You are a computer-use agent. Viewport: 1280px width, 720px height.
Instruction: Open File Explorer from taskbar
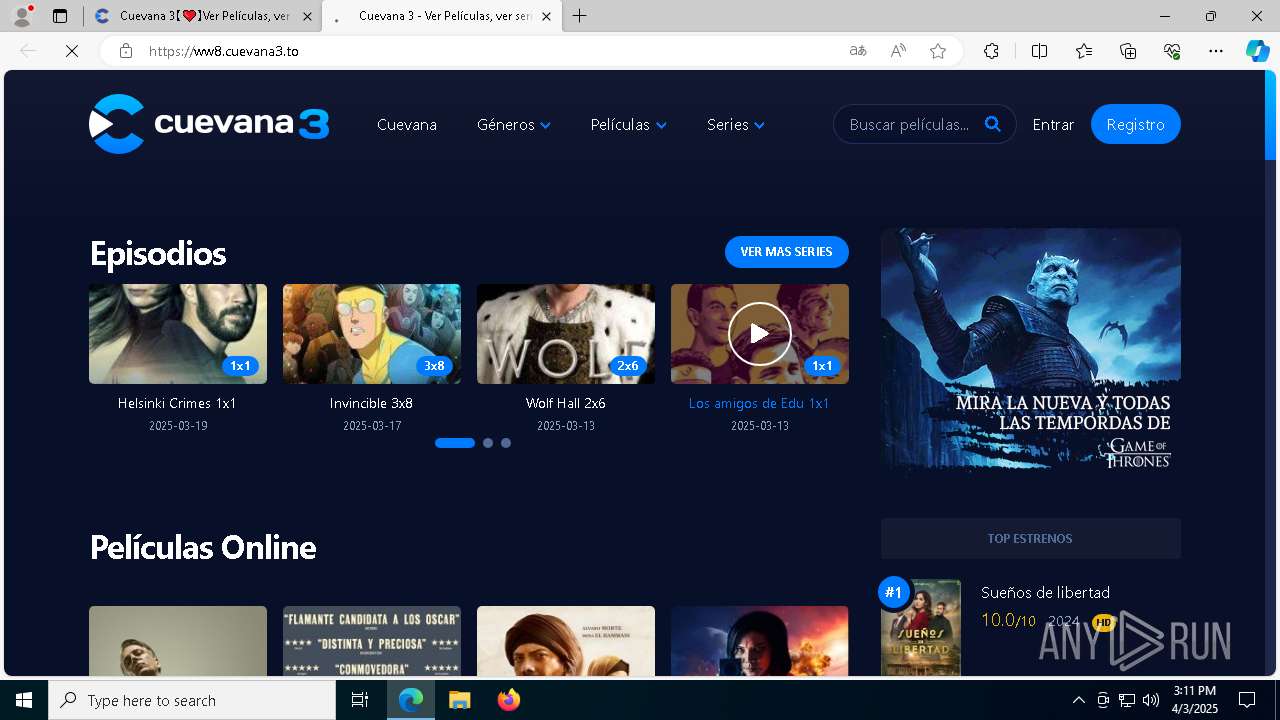pyautogui.click(x=459, y=700)
